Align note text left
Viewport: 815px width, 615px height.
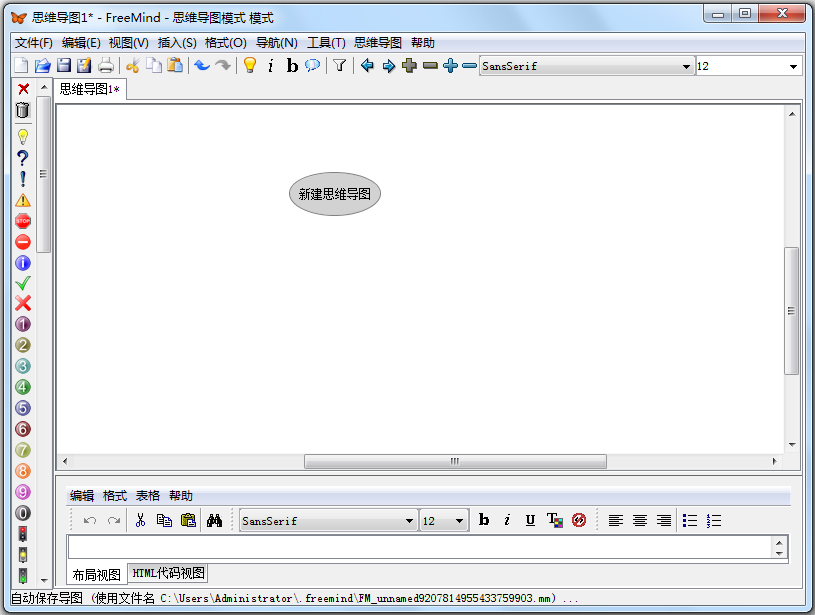coord(615,520)
